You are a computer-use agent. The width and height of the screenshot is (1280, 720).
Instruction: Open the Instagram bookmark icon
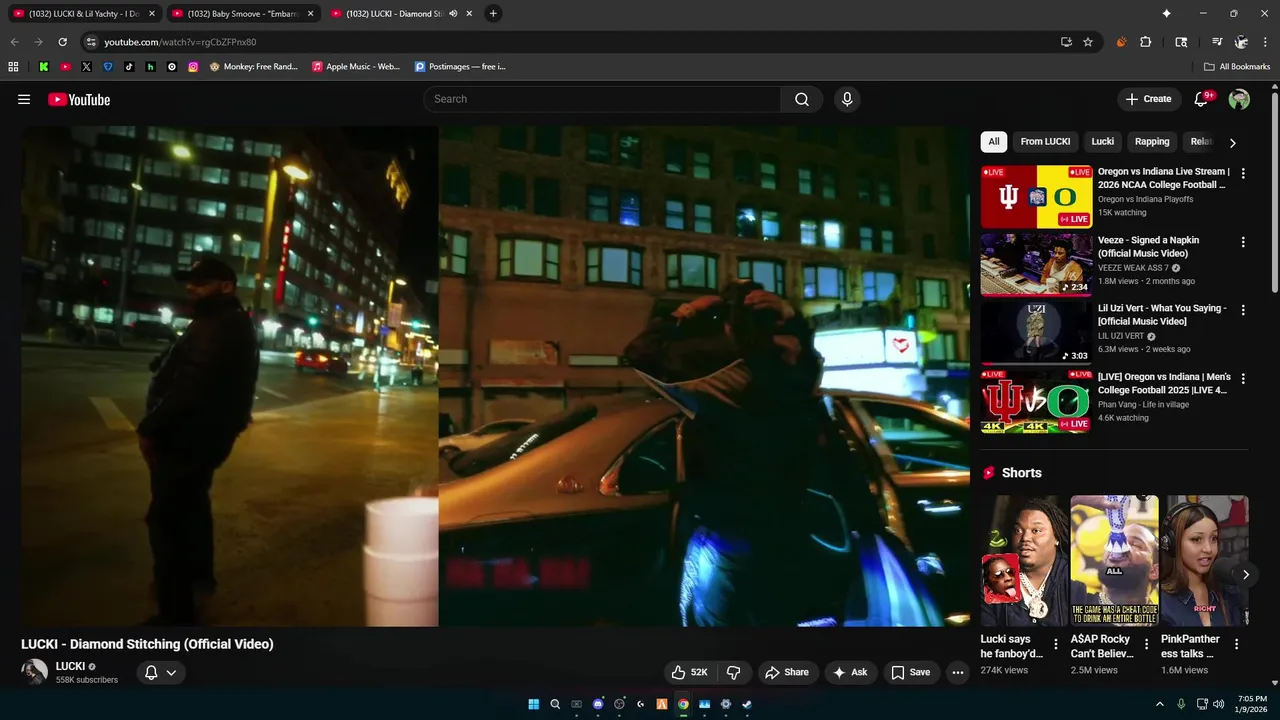click(193, 67)
